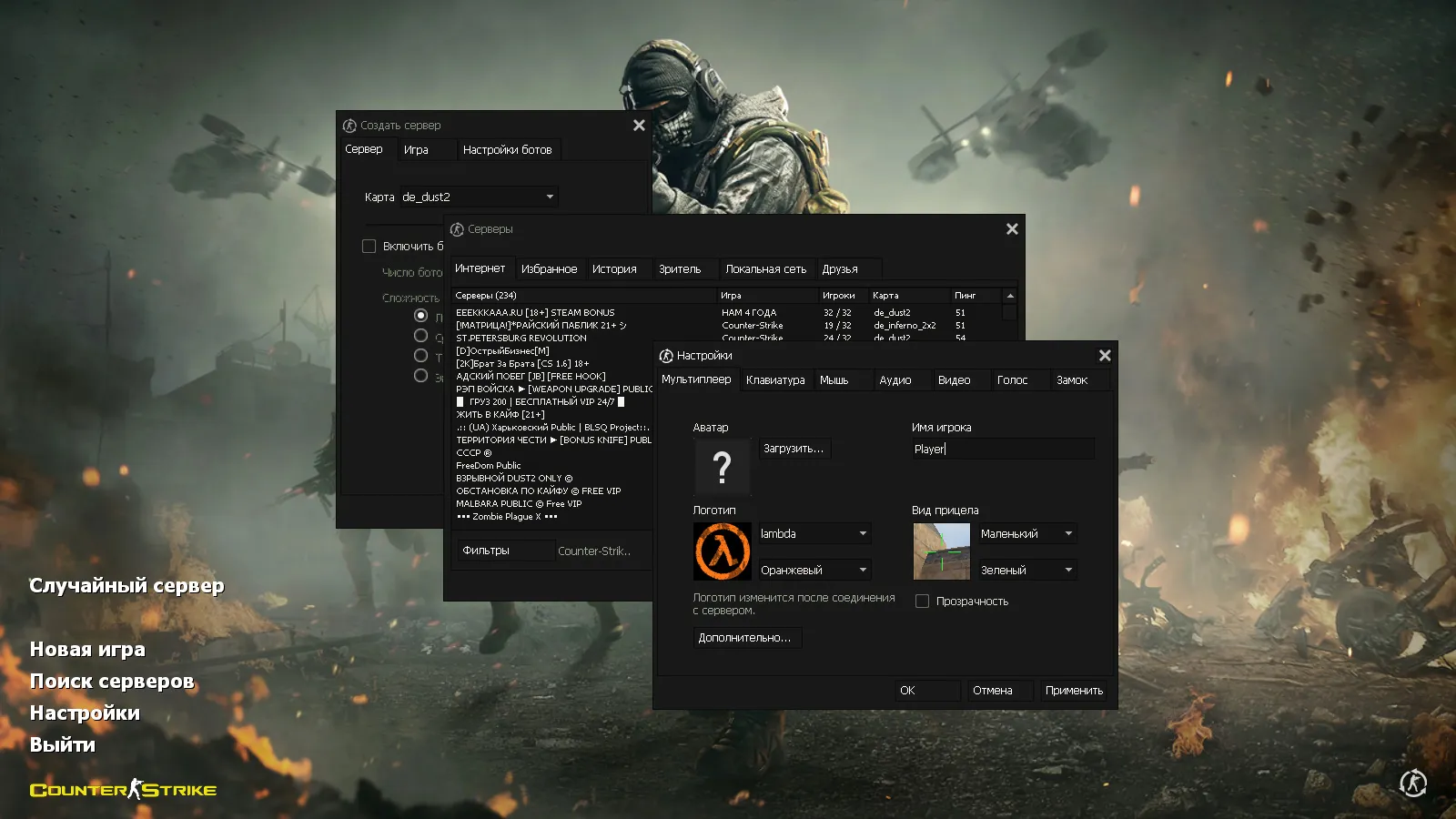1456x819 pixels.
Task: Open the Маленький crosshair size dropdown
Action: click(1027, 534)
